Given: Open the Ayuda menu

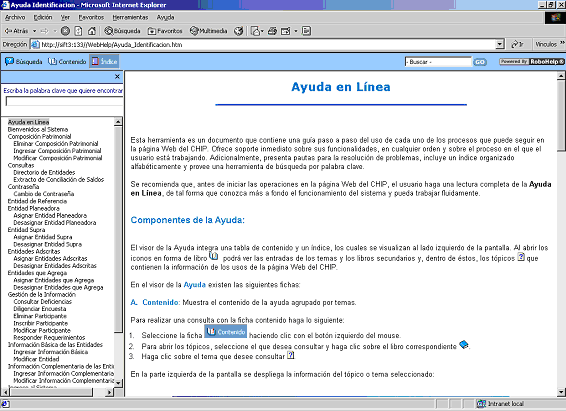Looking at the screenshot, I should tap(165, 17).
